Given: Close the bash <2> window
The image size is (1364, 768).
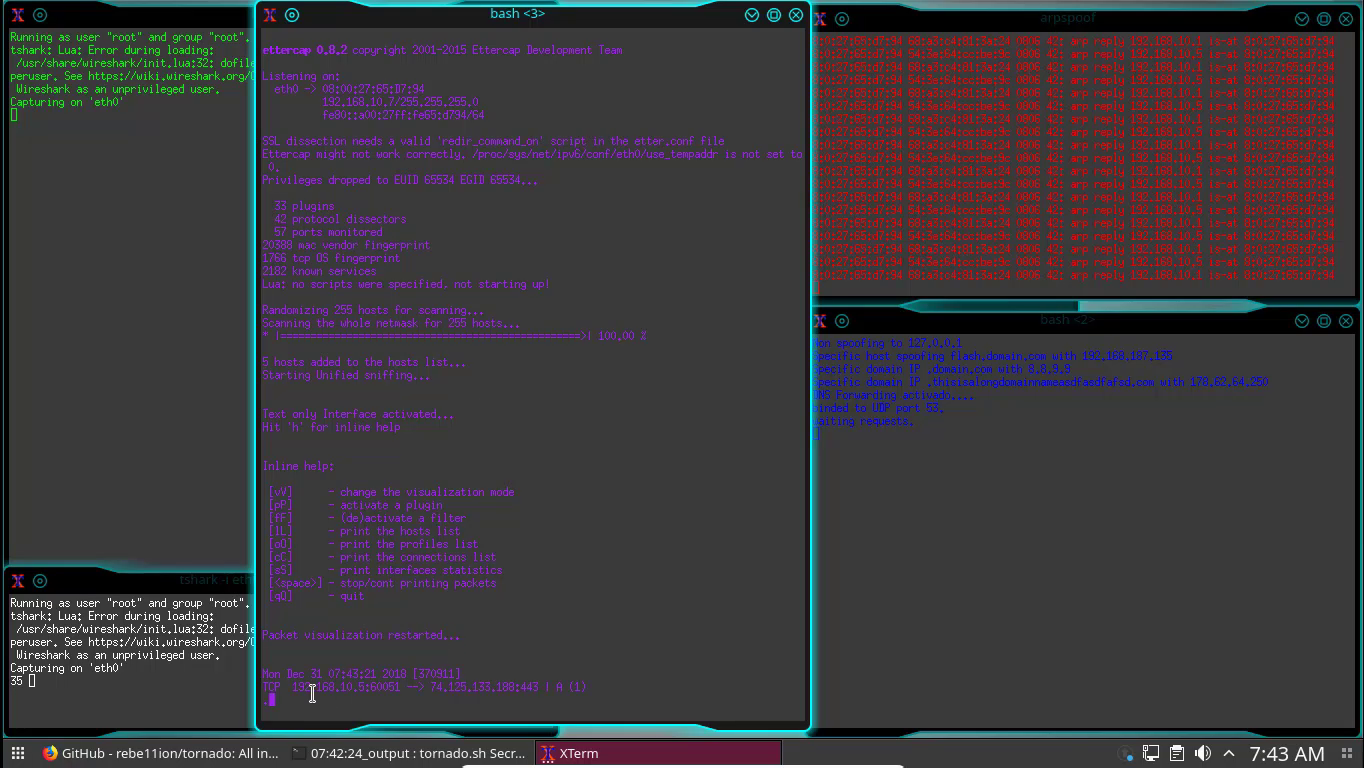Looking at the screenshot, I should [x=1346, y=321].
